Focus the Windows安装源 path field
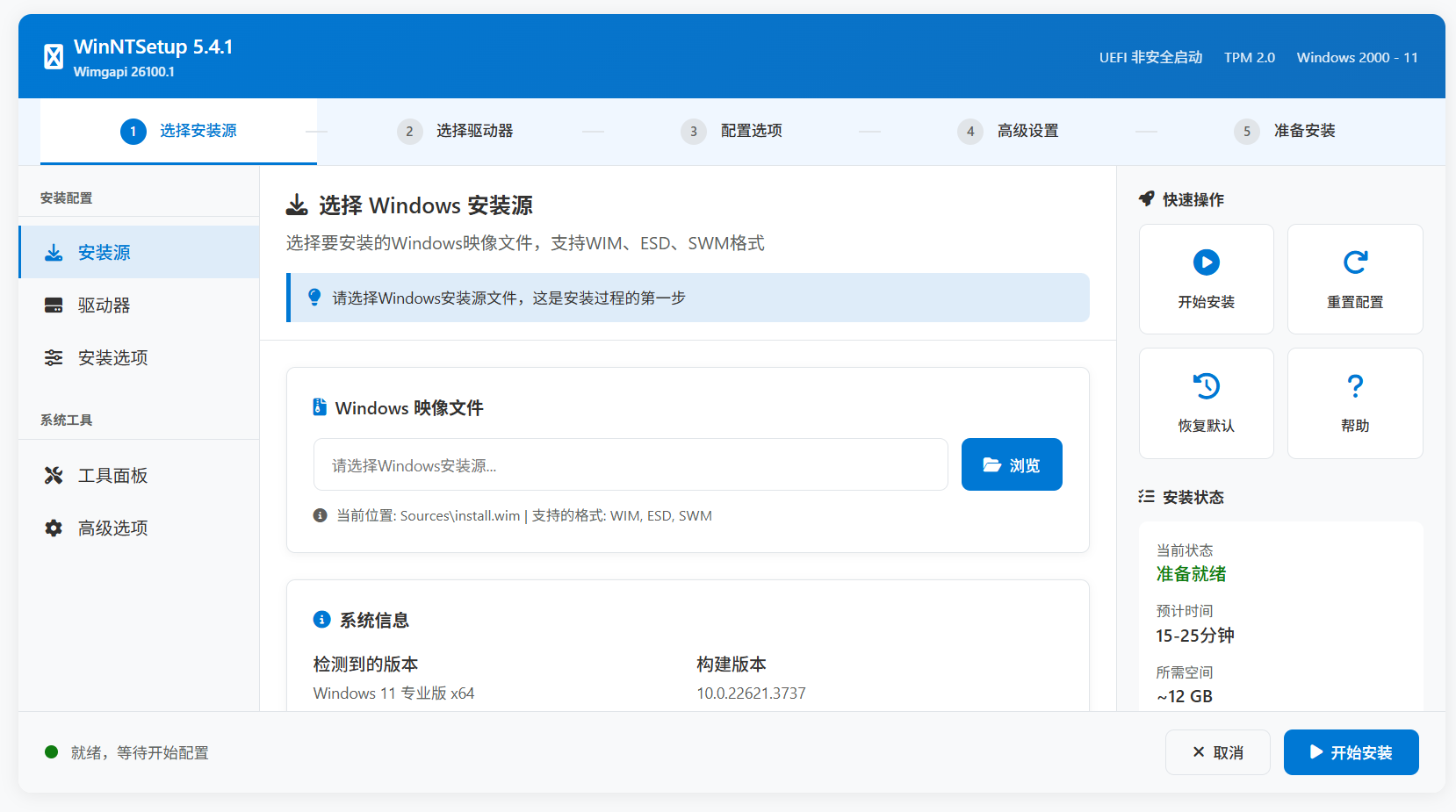The image size is (1456, 812). click(631, 464)
